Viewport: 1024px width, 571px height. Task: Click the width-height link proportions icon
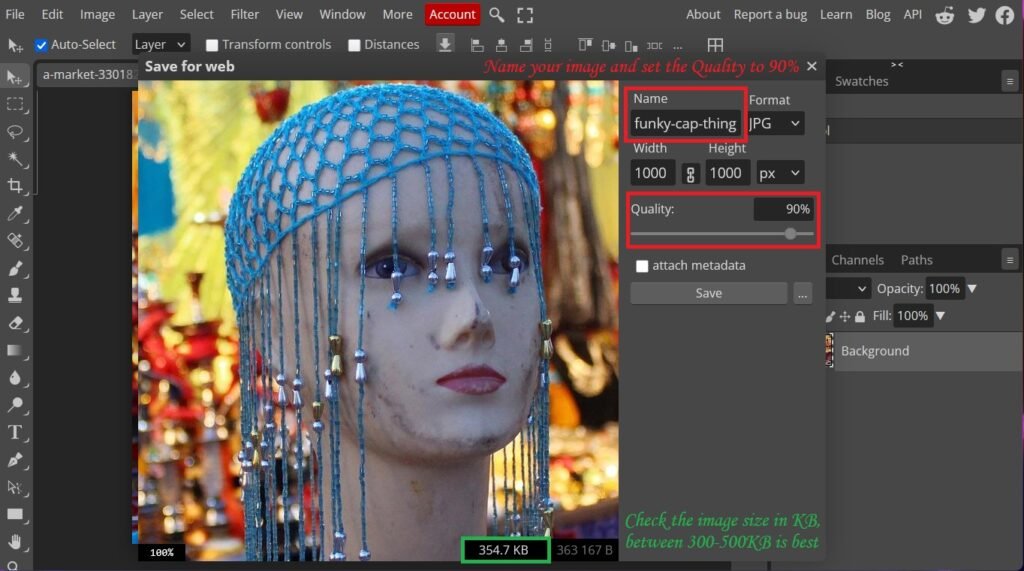click(x=690, y=173)
